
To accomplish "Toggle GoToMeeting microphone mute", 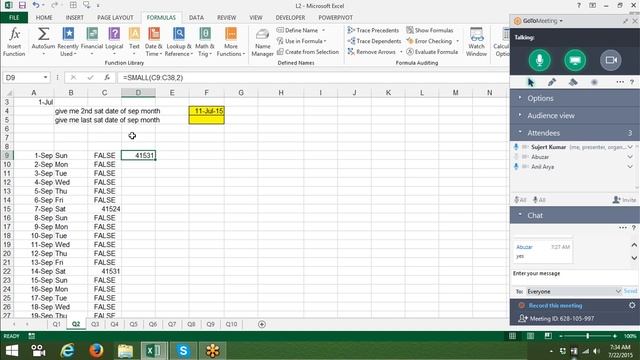I will click(x=539, y=60).
